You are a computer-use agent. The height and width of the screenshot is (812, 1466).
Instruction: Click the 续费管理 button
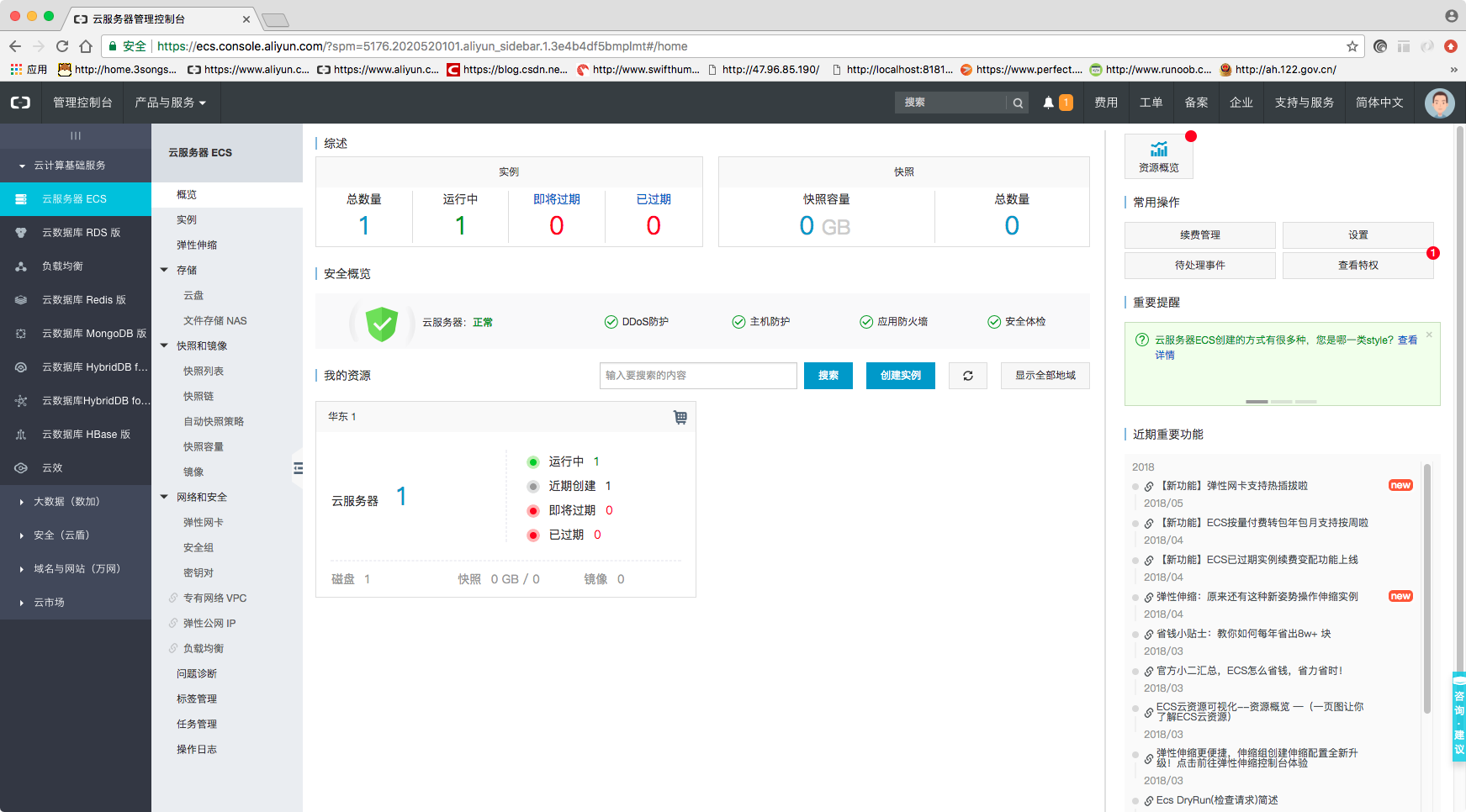[x=1200, y=235]
